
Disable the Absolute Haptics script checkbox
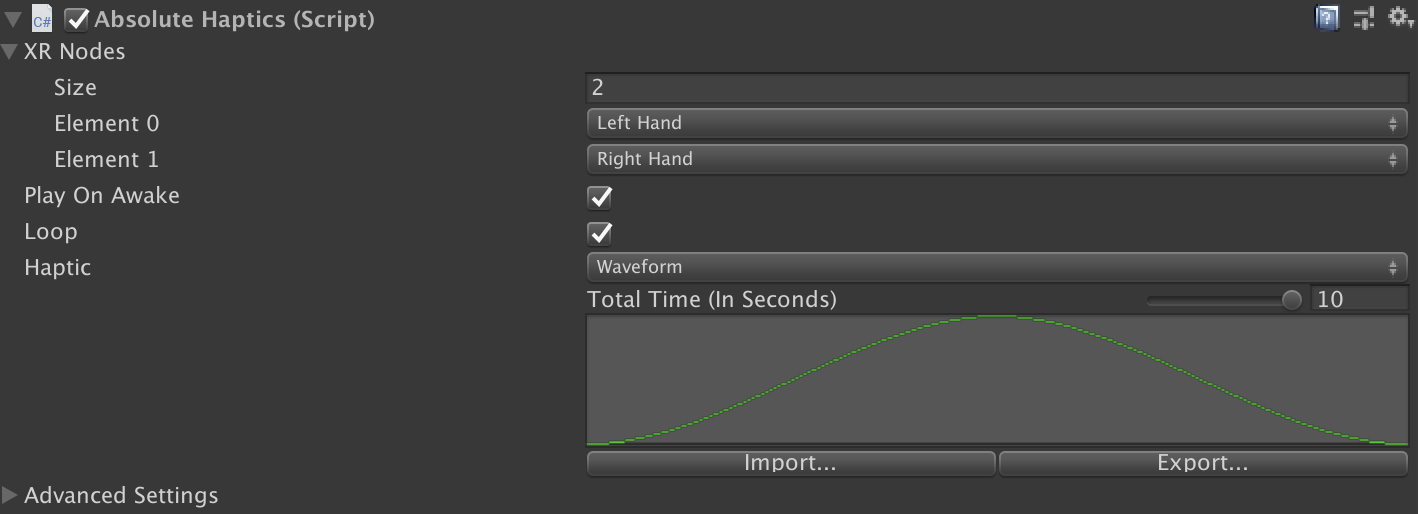77,19
